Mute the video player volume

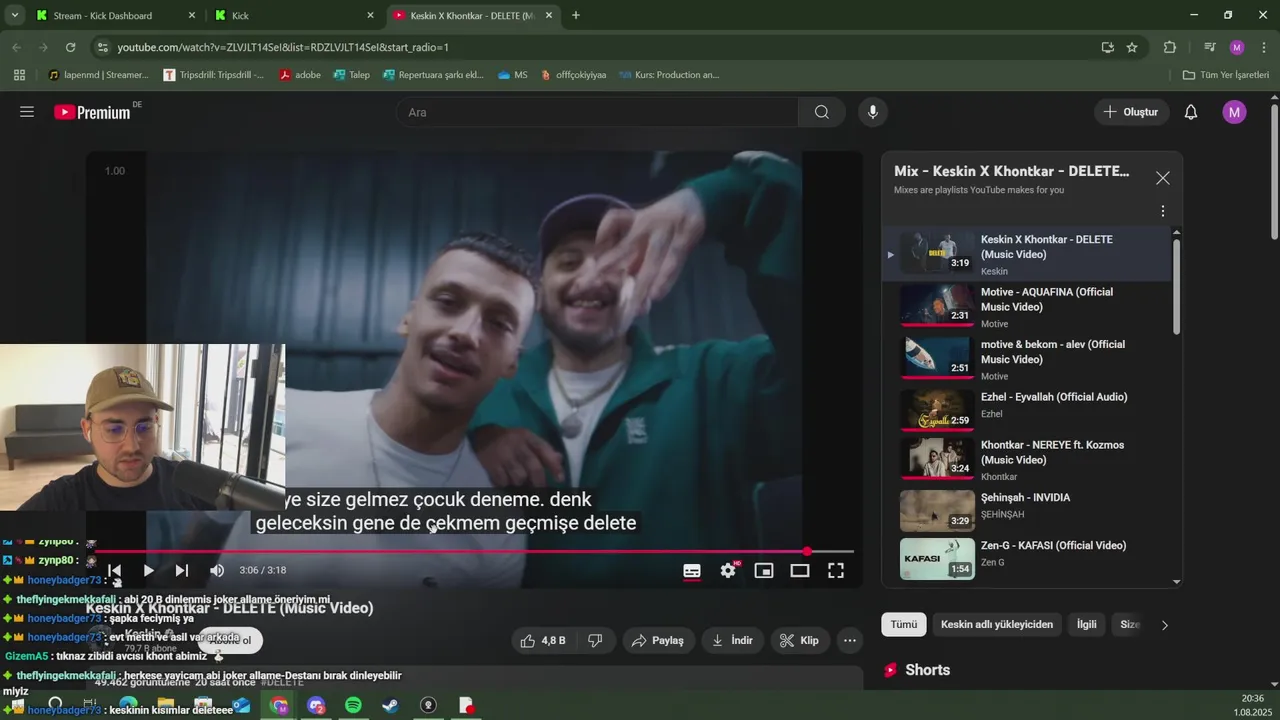pos(217,570)
